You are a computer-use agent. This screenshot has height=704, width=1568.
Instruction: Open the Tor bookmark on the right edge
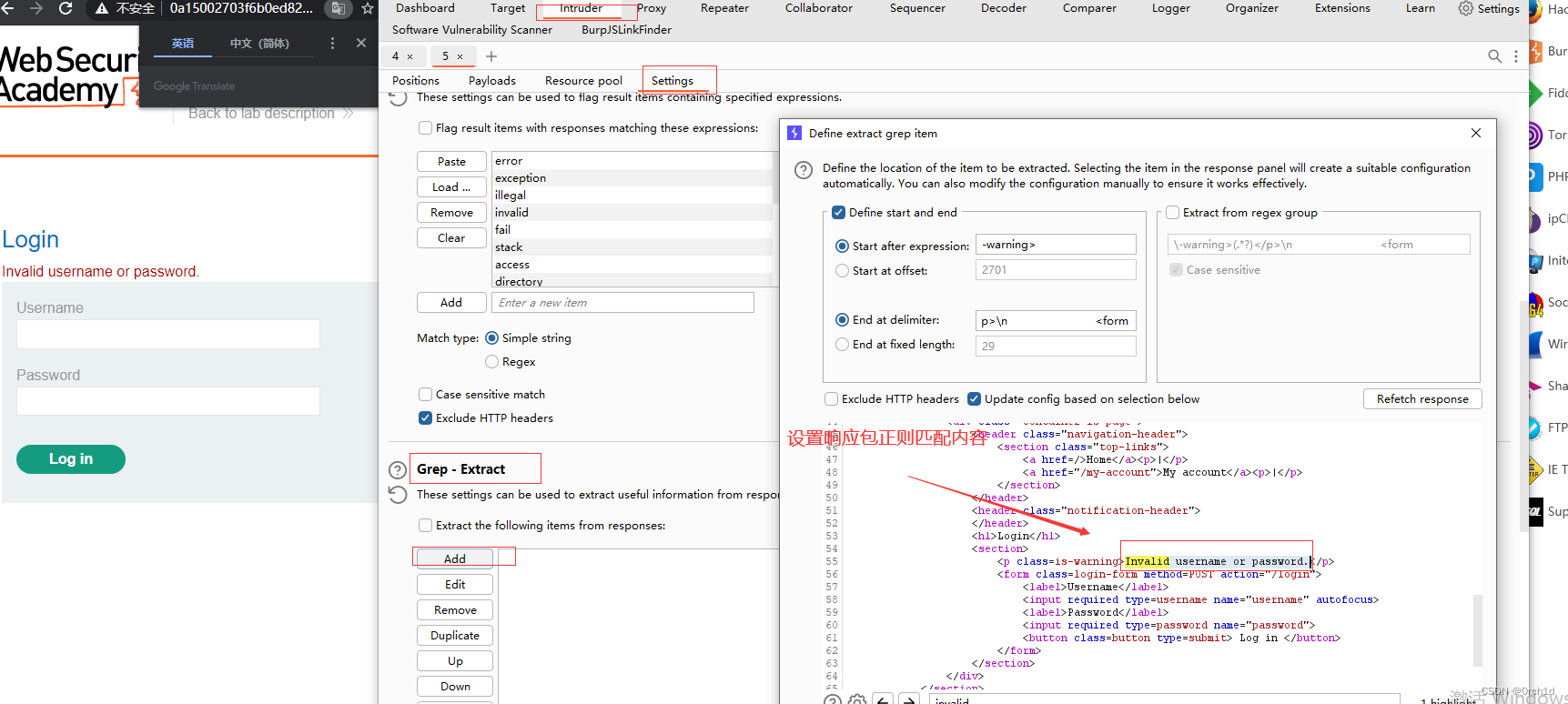[x=1549, y=135]
